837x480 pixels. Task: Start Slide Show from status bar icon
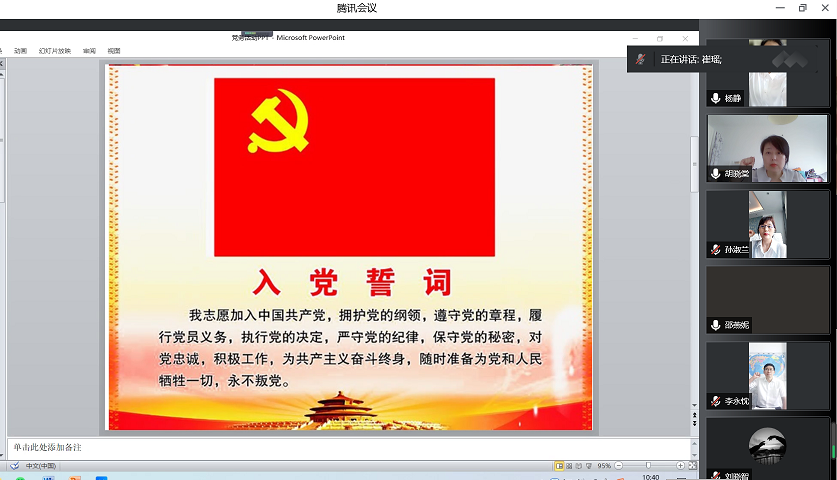(590, 466)
